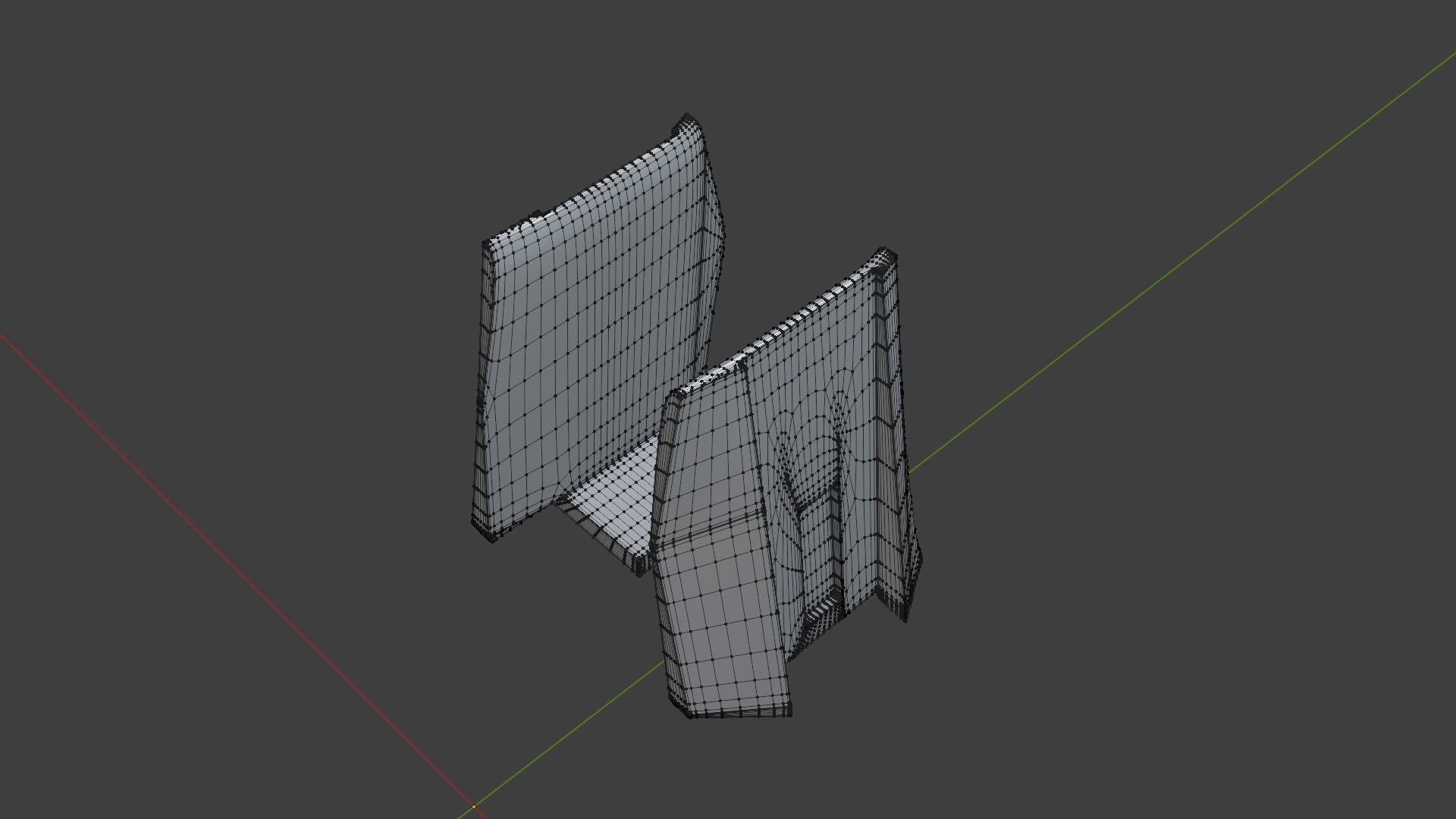This screenshot has width=1456, height=819.
Task: Select the top corner of the left panel
Action: coord(689,121)
